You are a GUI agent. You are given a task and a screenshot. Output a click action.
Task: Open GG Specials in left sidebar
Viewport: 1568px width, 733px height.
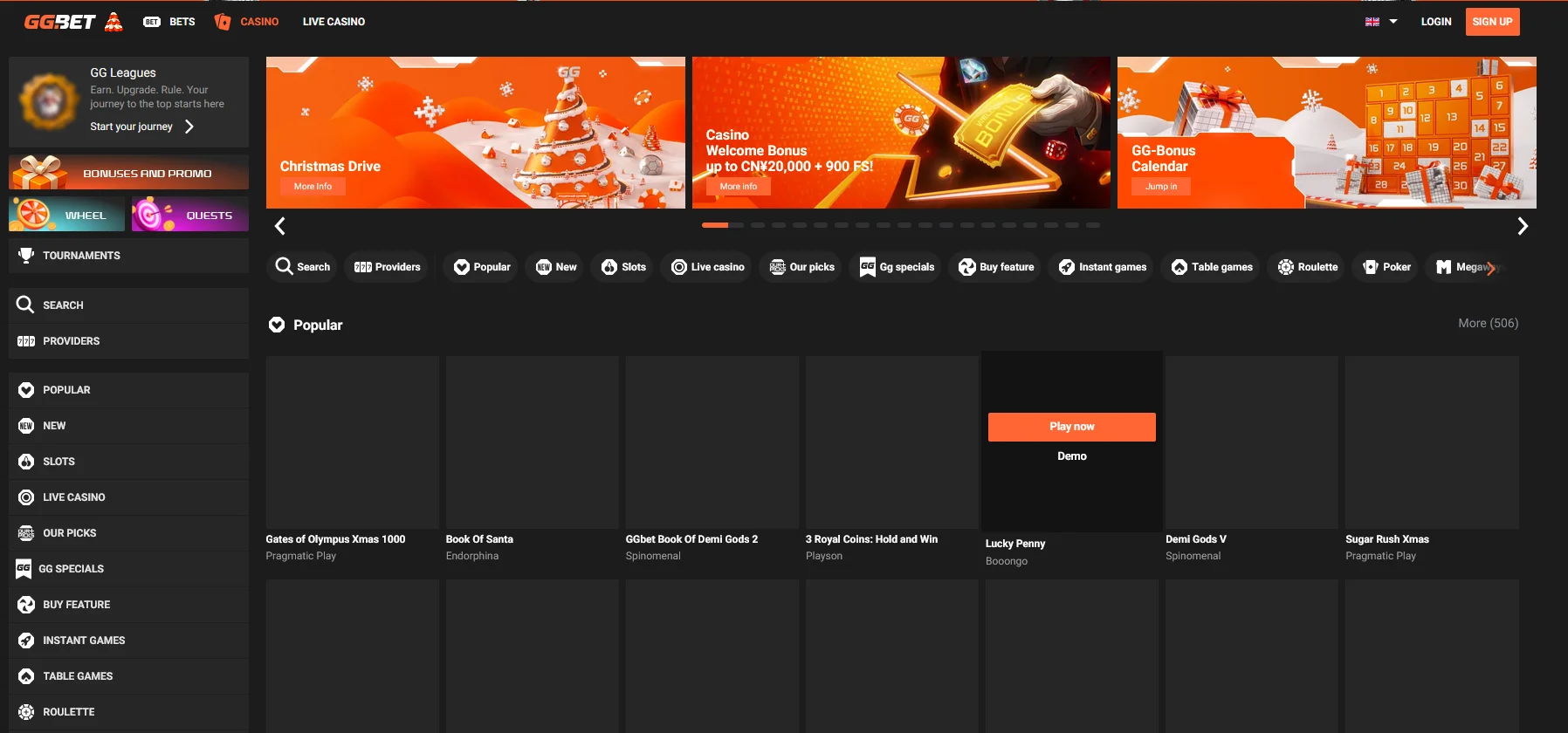click(x=71, y=569)
